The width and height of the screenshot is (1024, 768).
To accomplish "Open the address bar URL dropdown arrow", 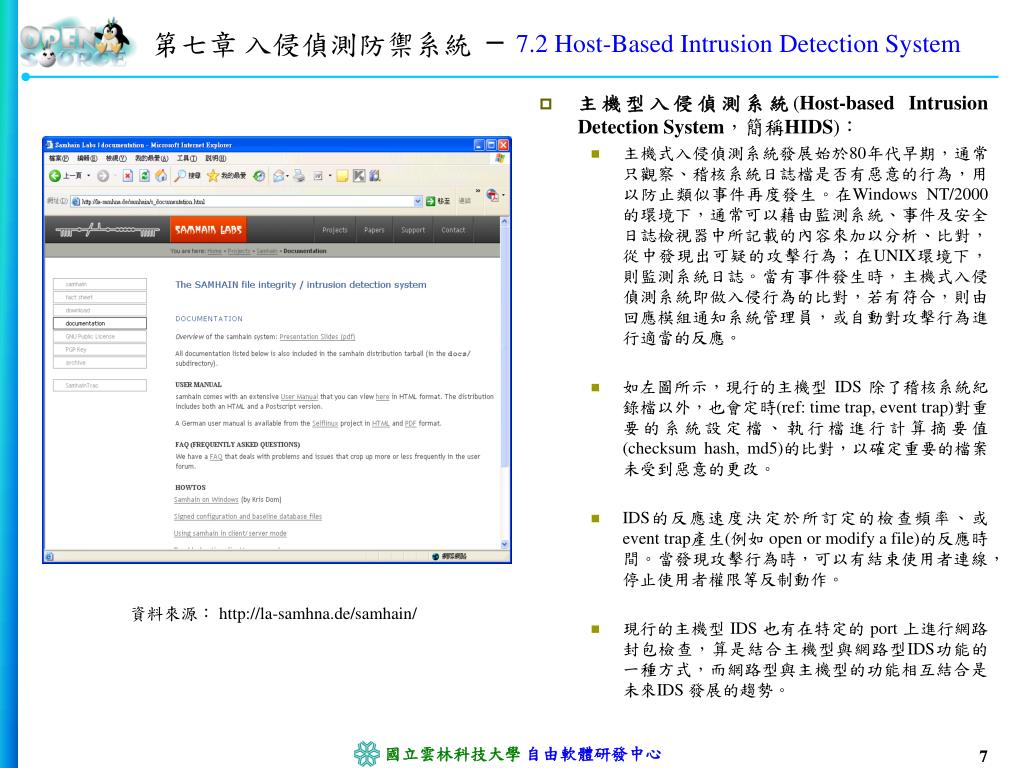I will pos(419,201).
